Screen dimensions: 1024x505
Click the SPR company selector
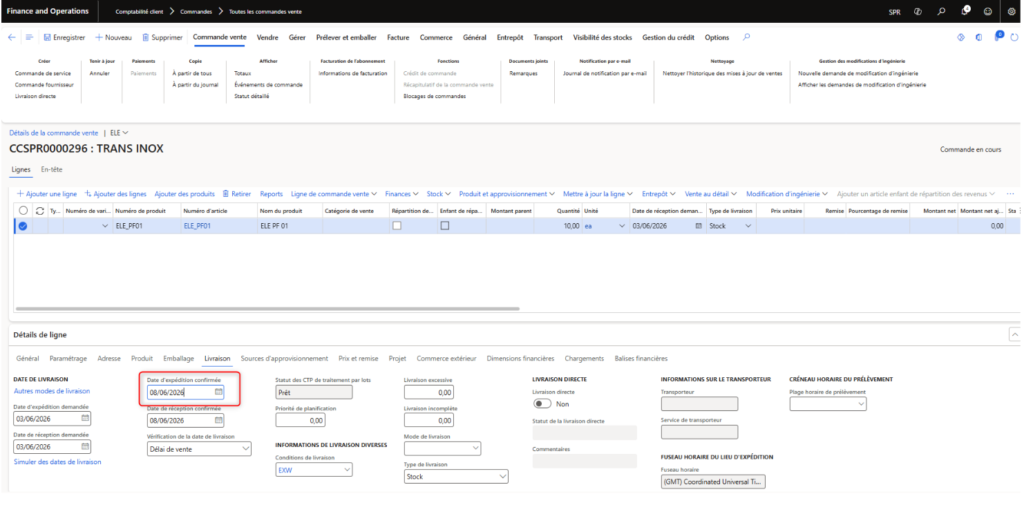click(893, 12)
